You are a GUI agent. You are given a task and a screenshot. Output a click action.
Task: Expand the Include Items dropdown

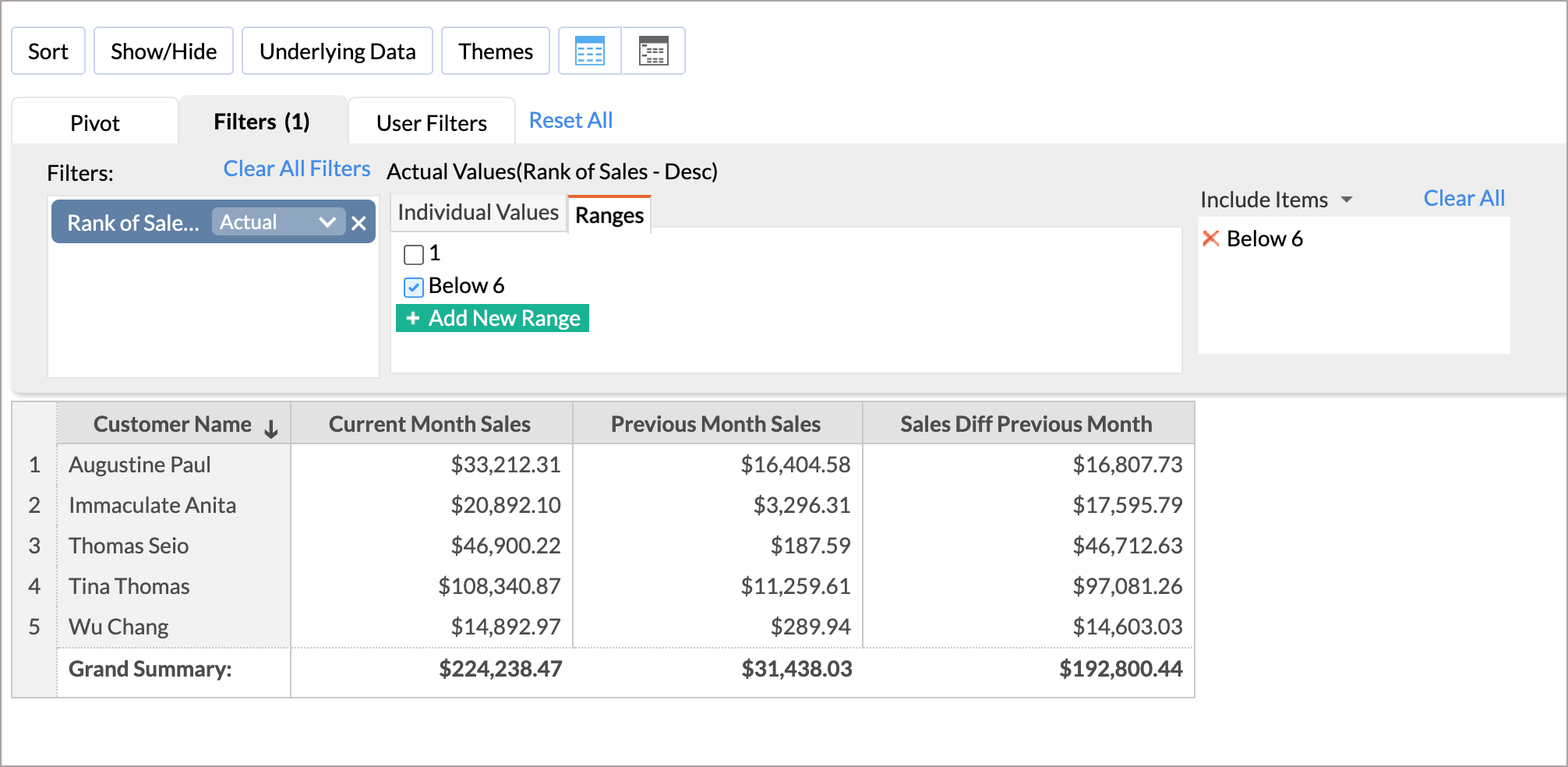pyautogui.click(x=1346, y=200)
